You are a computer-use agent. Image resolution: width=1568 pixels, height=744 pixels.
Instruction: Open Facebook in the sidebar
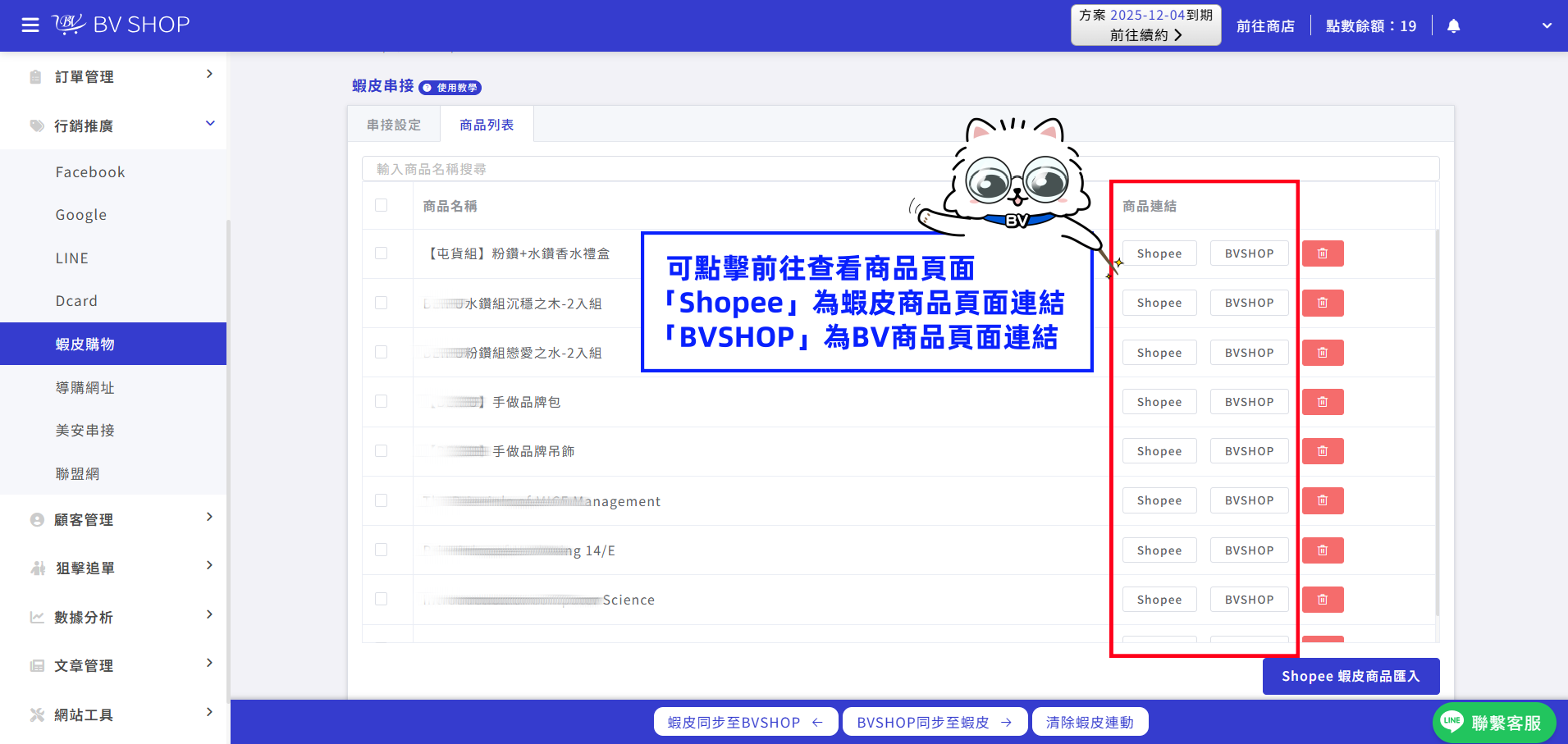tap(90, 172)
